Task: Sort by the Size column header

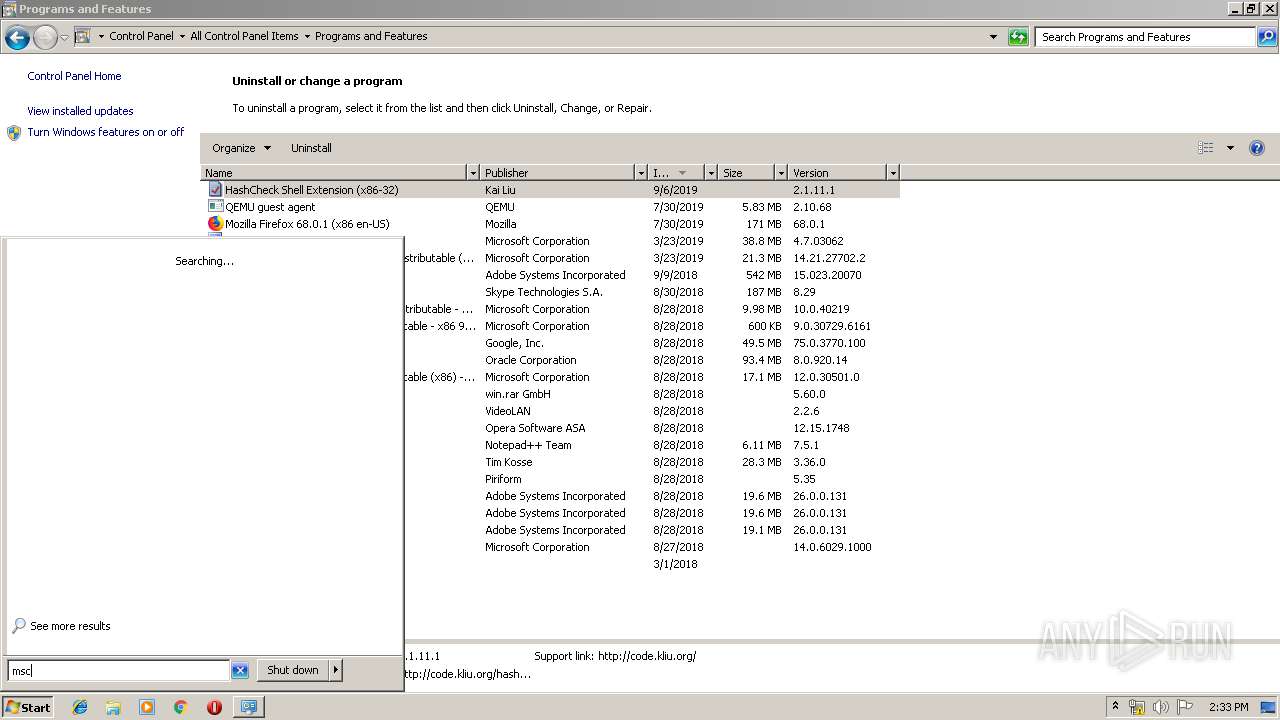Action: (746, 173)
